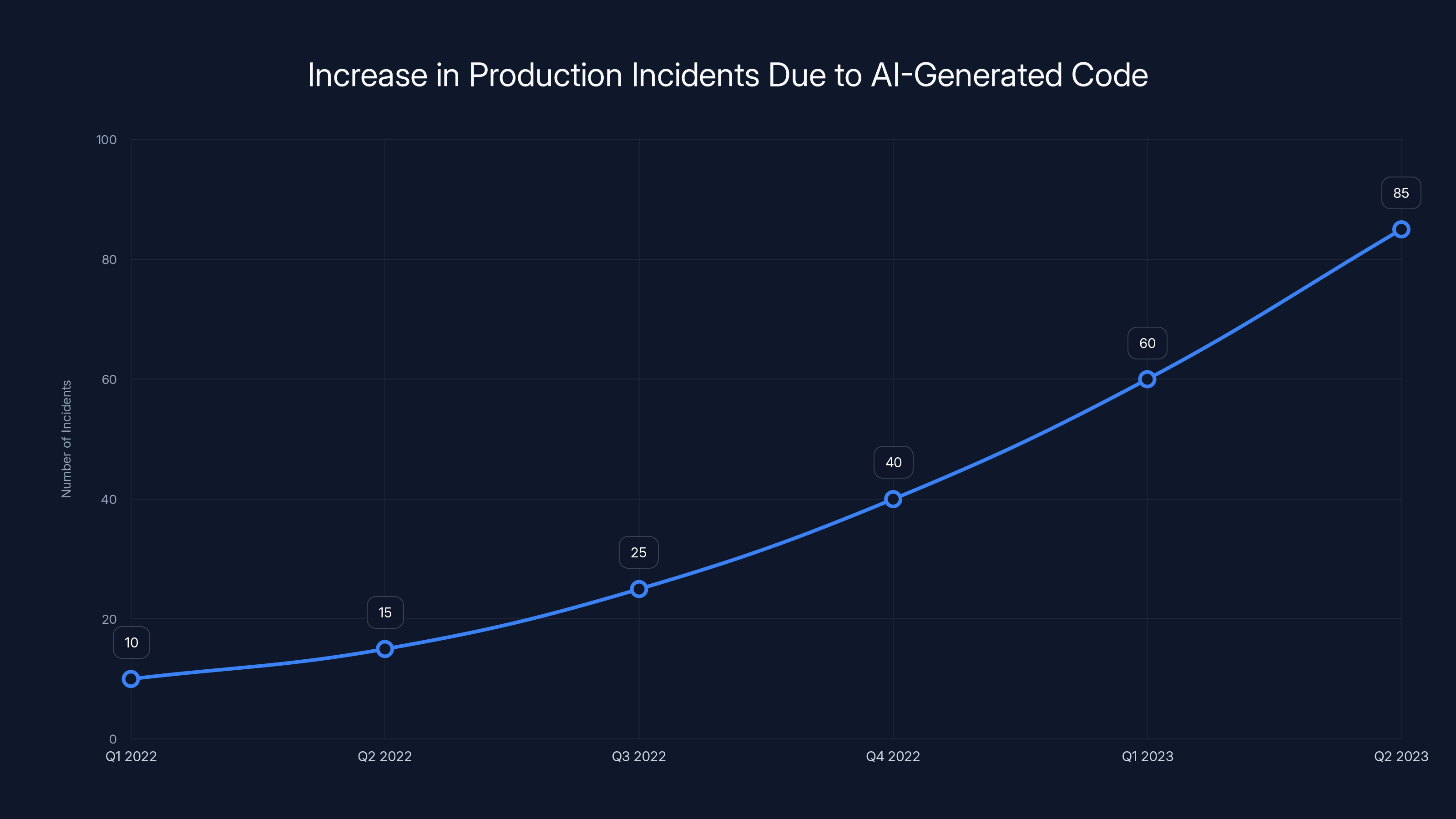Click the "Q2 2022" x-axis label
1456x819 pixels.
(385, 756)
